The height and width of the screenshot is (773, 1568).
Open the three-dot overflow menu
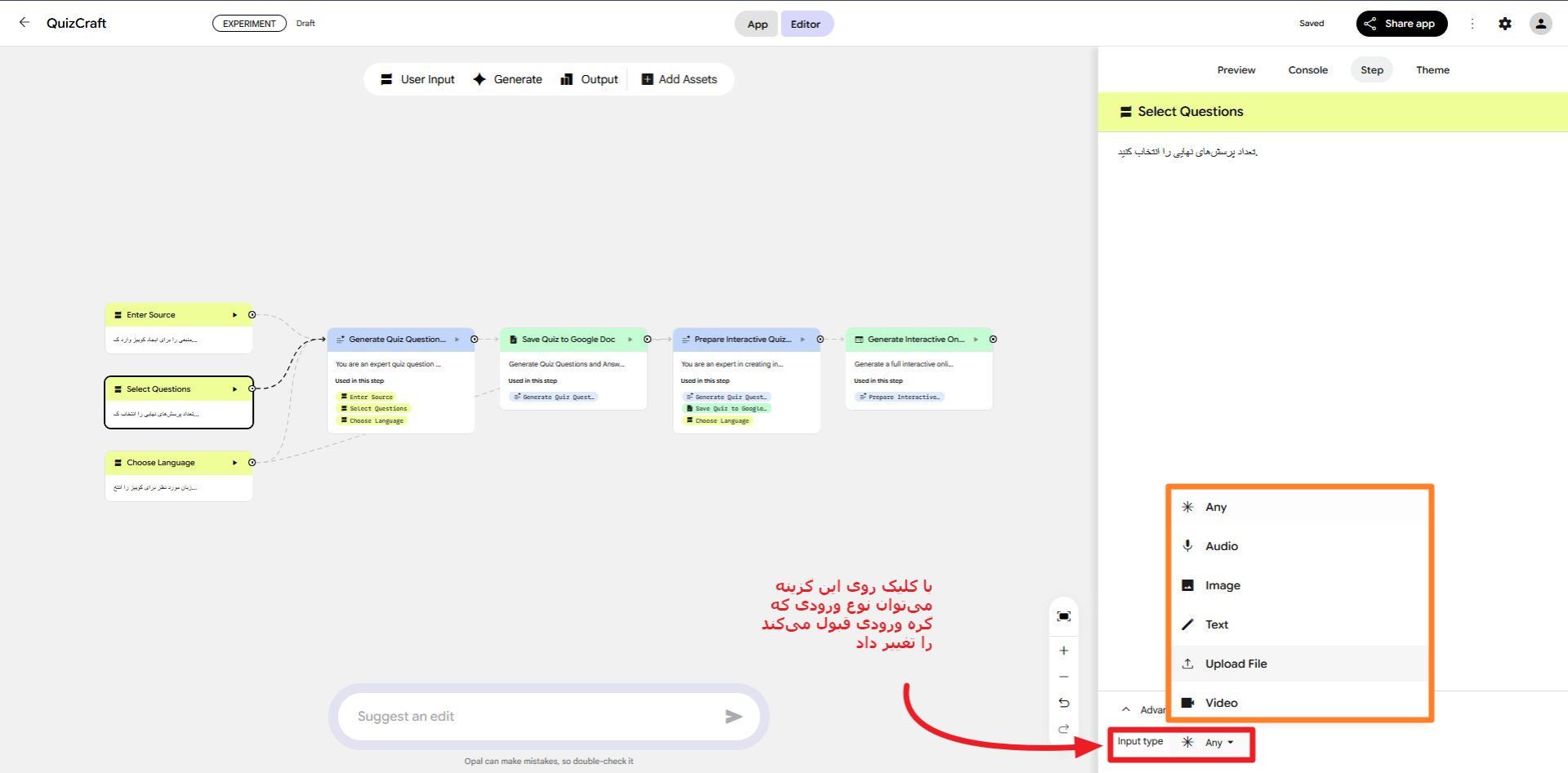click(x=1472, y=24)
